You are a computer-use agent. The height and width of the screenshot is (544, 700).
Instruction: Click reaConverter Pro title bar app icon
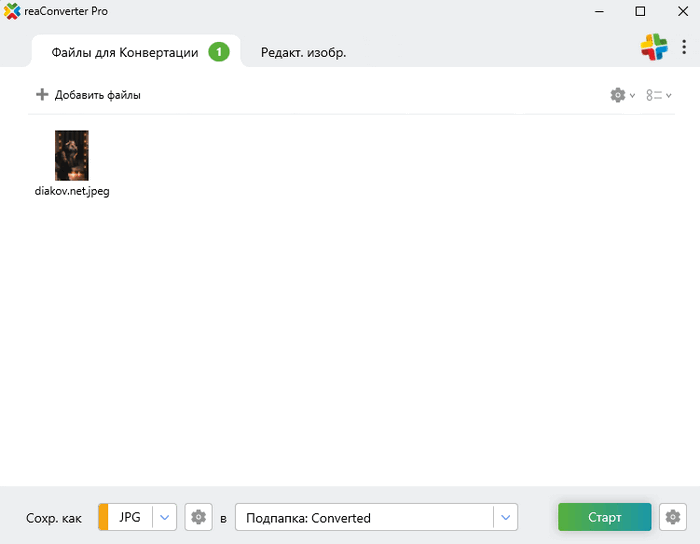click(12, 11)
